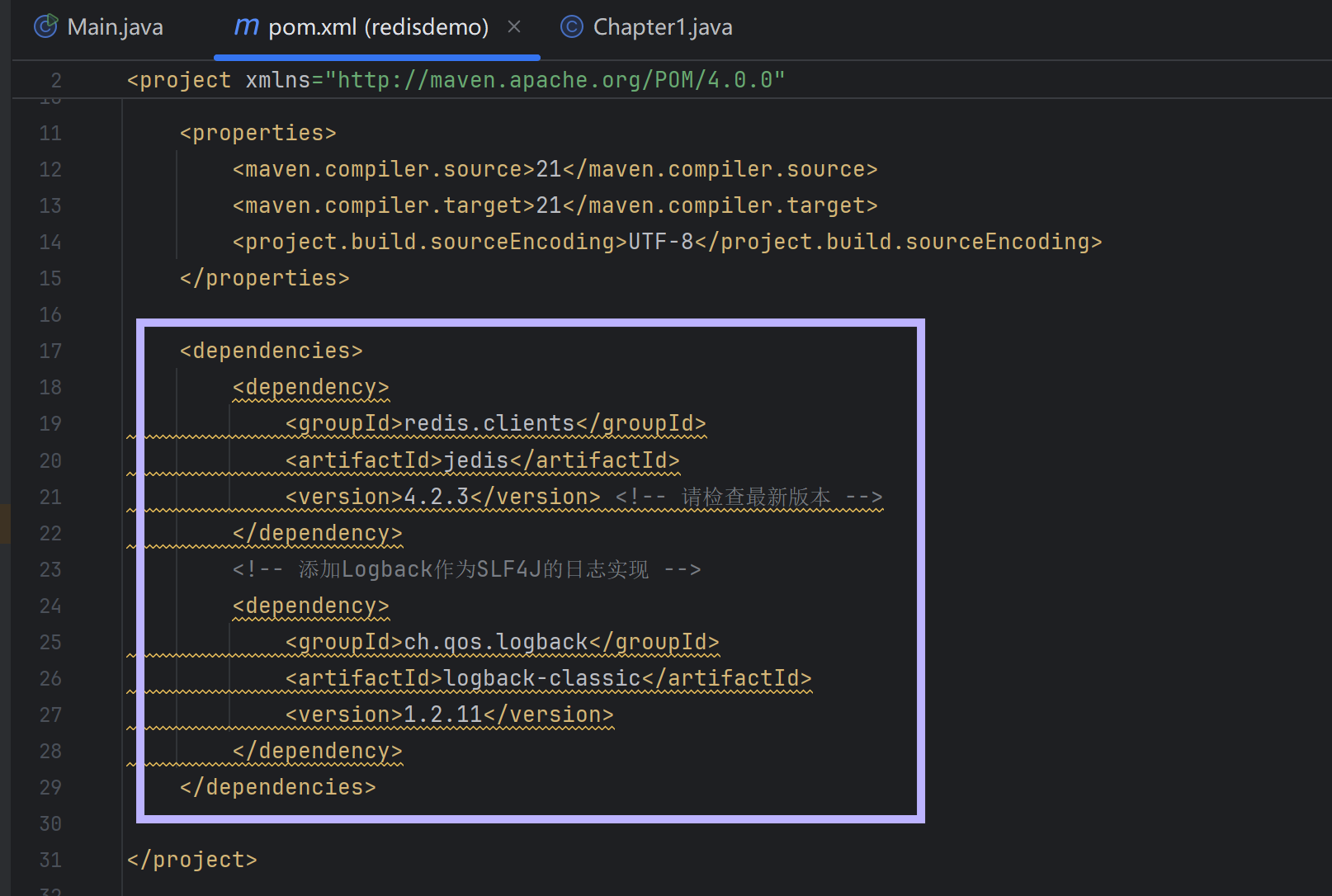
Task: Click the version 4.2.3 element
Action: pos(443,497)
